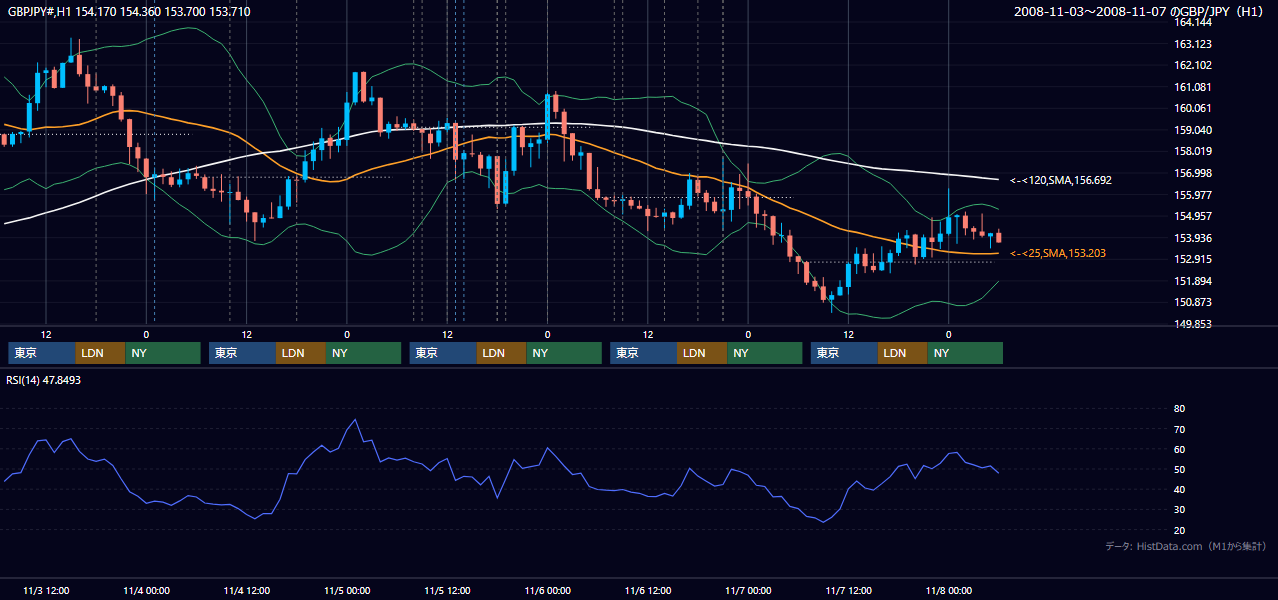Click price axis value 150.873
Image resolution: width=1278 pixels, height=600 pixels.
point(1192,302)
